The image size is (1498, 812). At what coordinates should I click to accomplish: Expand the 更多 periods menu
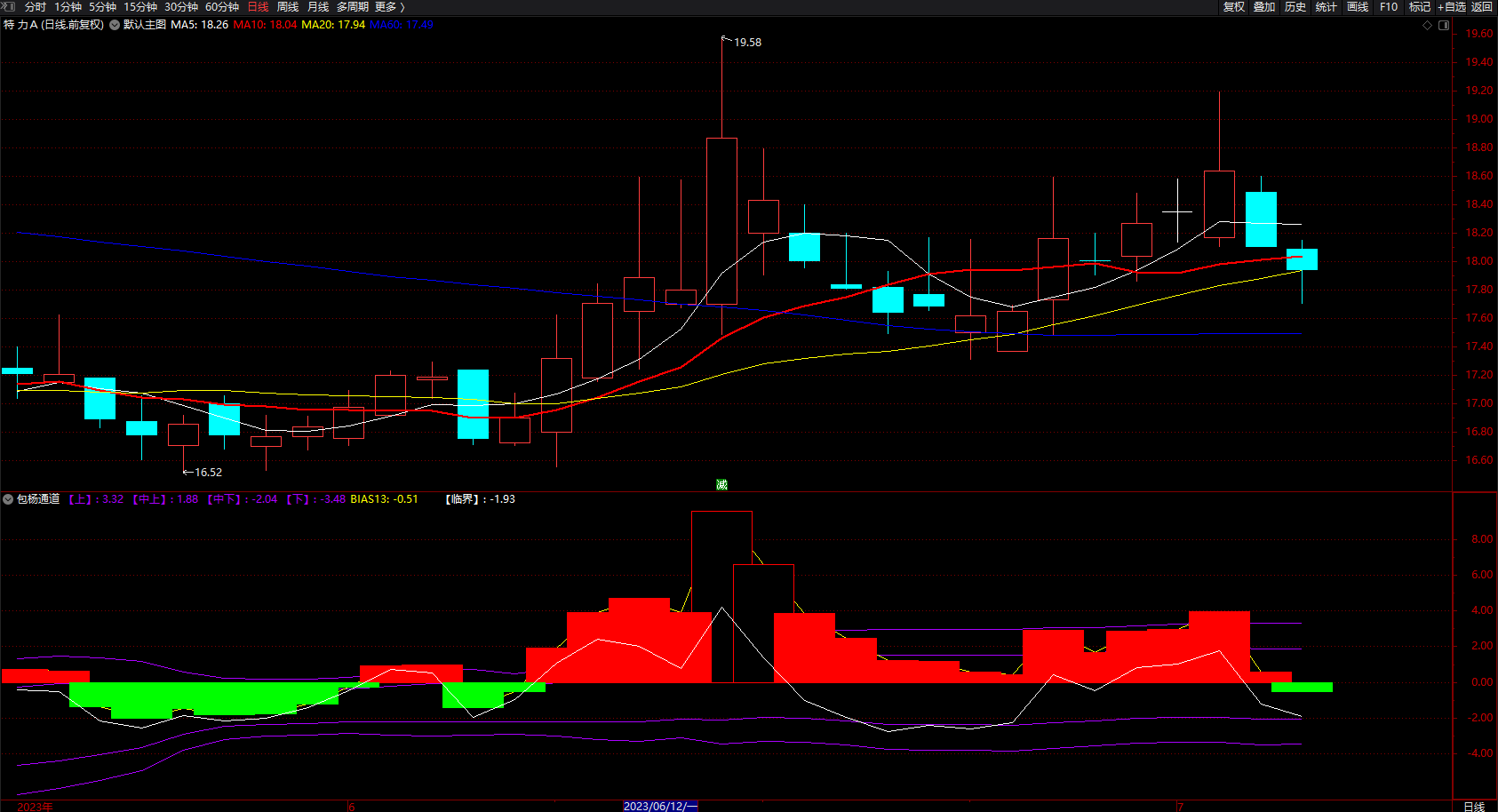(389, 7)
